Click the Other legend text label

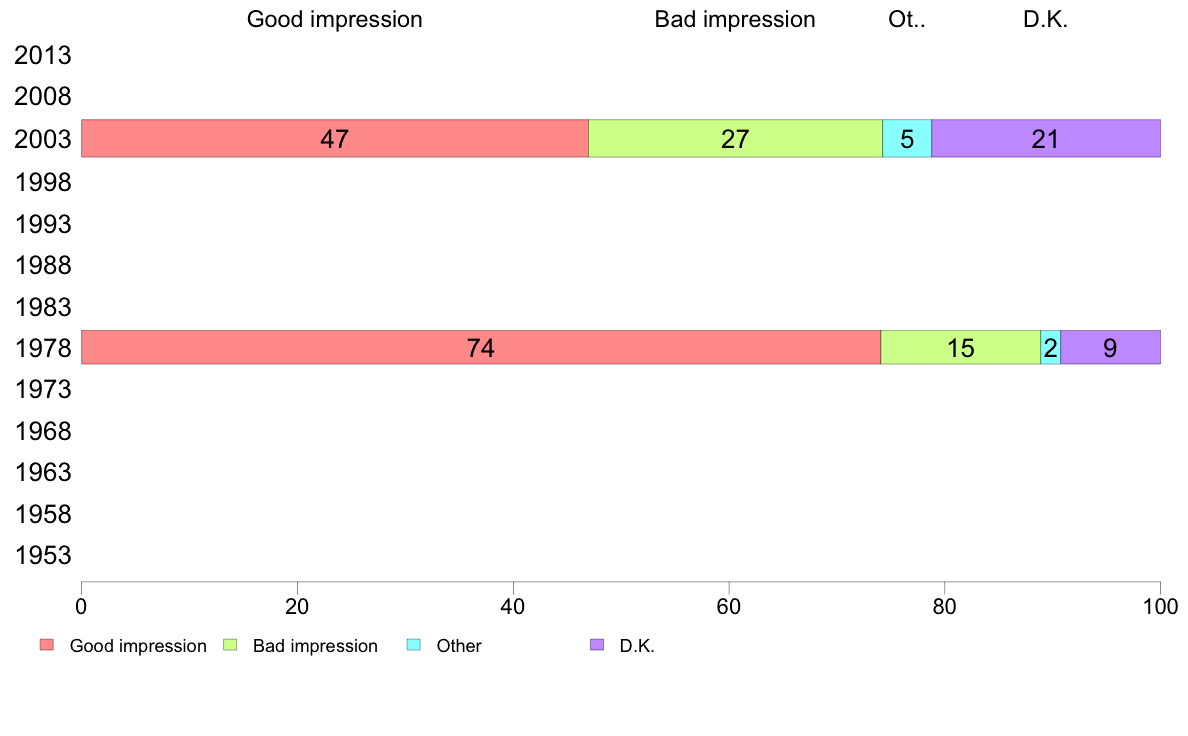459,646
